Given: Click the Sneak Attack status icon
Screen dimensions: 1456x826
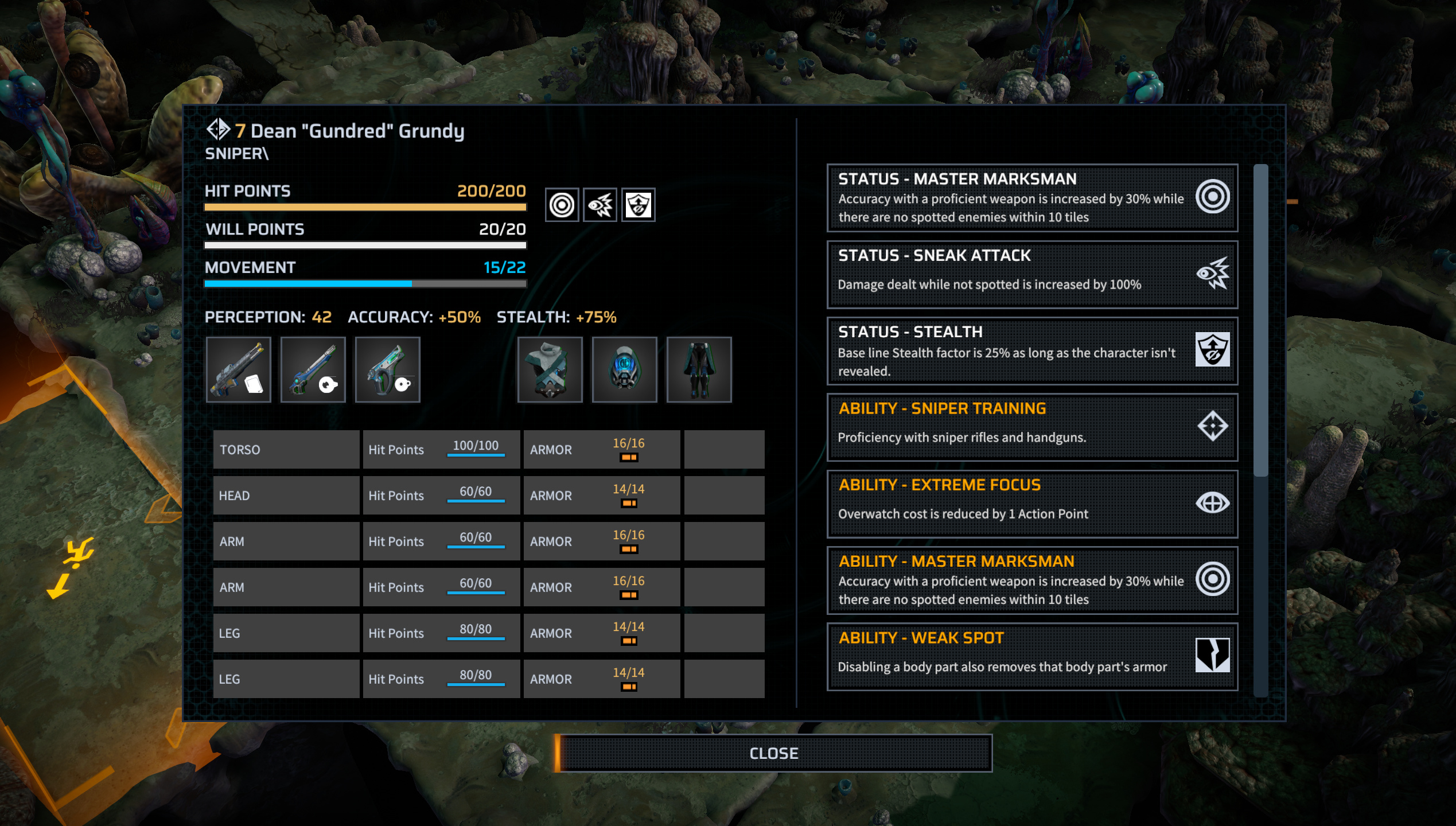Looking at the screenshot, I should coord(600,205).
